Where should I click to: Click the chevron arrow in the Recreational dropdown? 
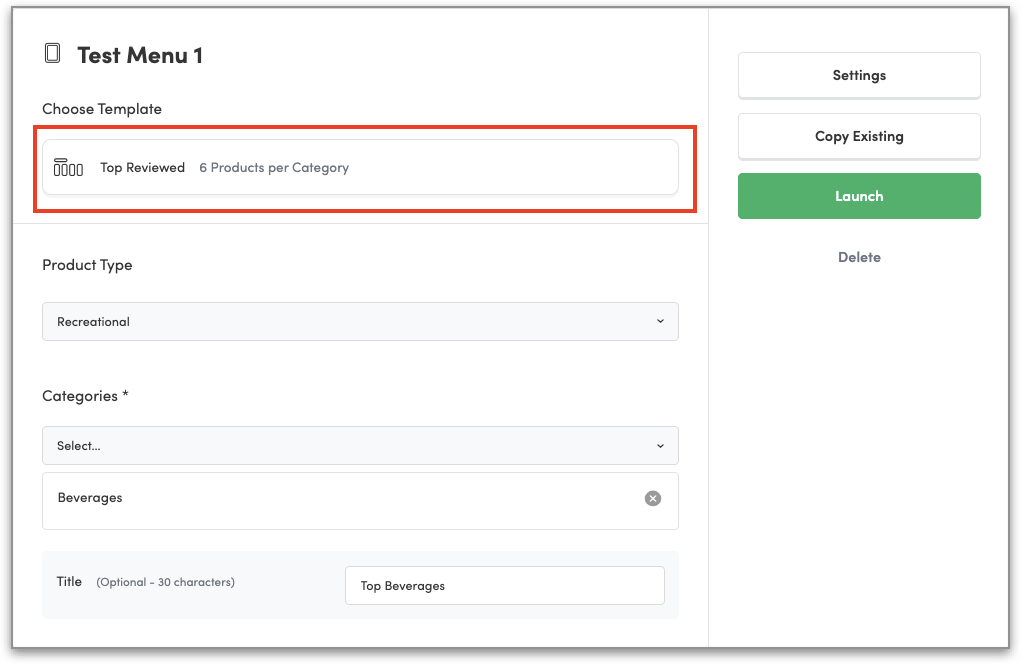pos(660,321)
